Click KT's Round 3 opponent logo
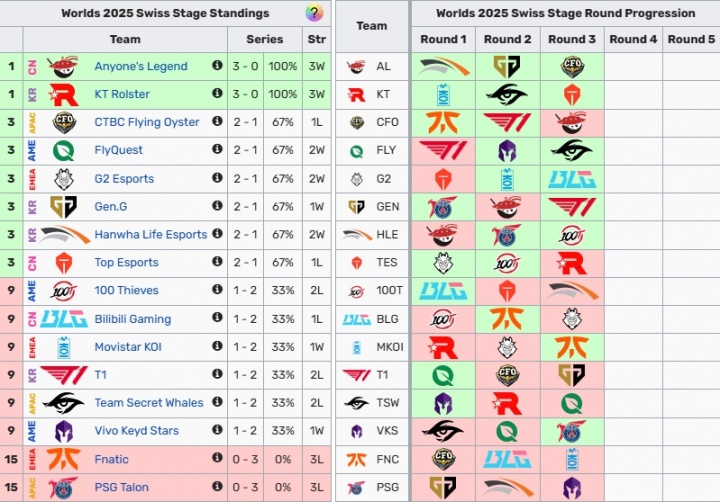This screenshot has width=720, height=502. point(572,94)
